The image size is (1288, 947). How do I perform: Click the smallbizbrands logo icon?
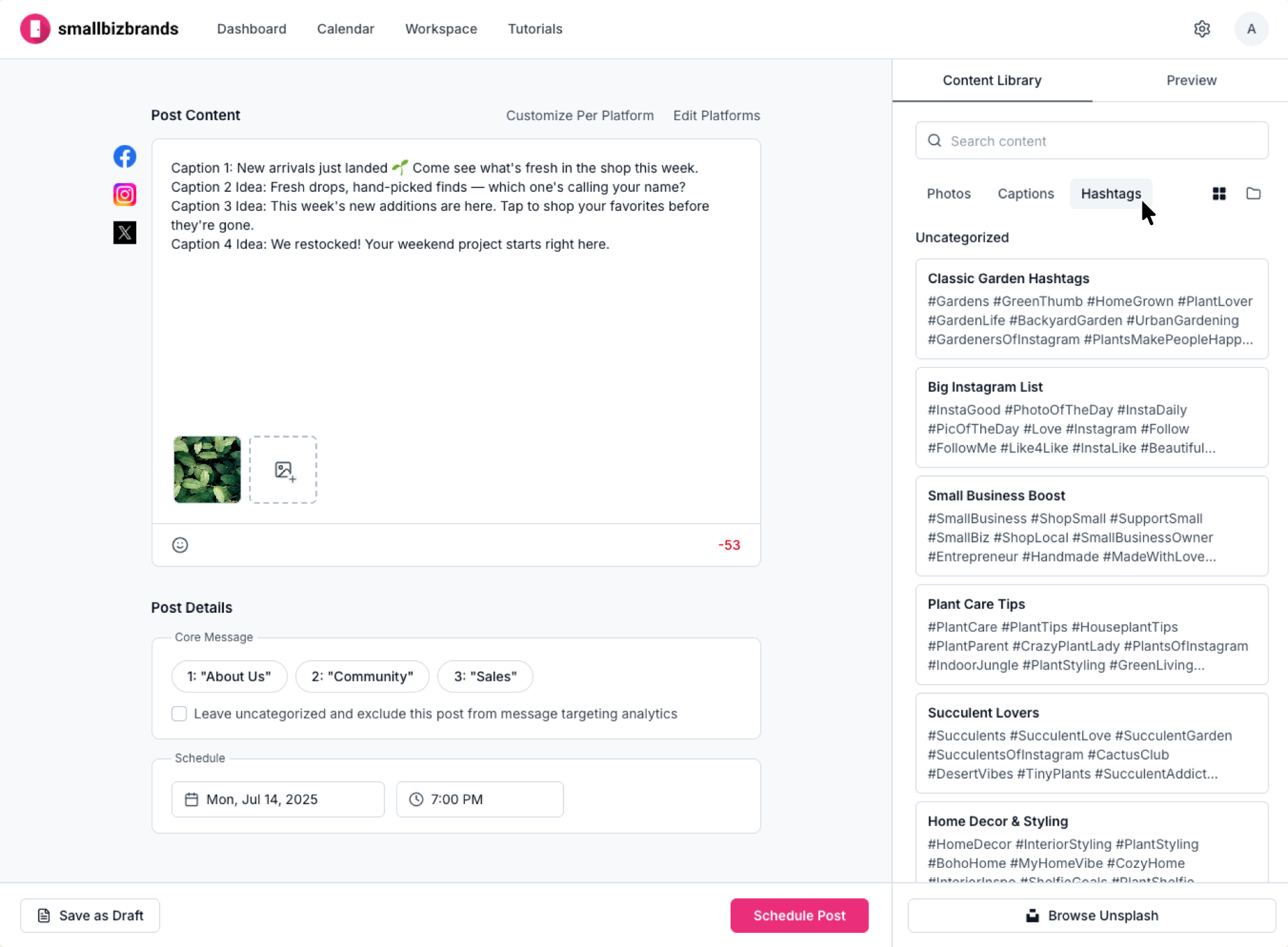coord(35,29)
